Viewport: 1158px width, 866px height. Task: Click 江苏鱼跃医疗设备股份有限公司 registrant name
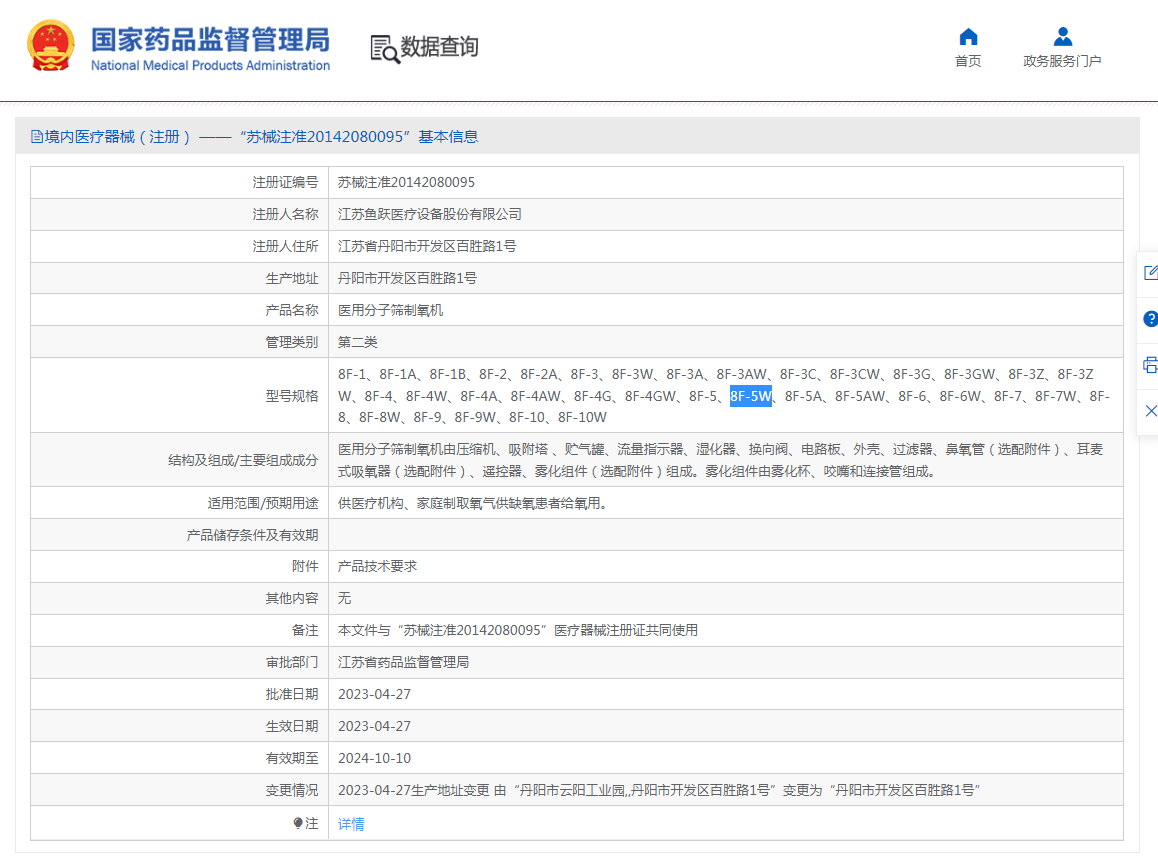430,214
